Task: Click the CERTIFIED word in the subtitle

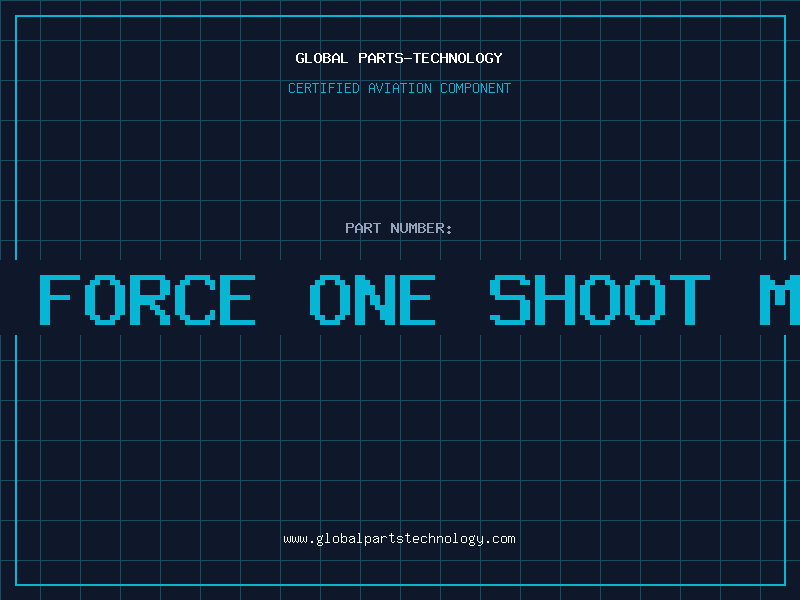Action: tap(324, 88)
